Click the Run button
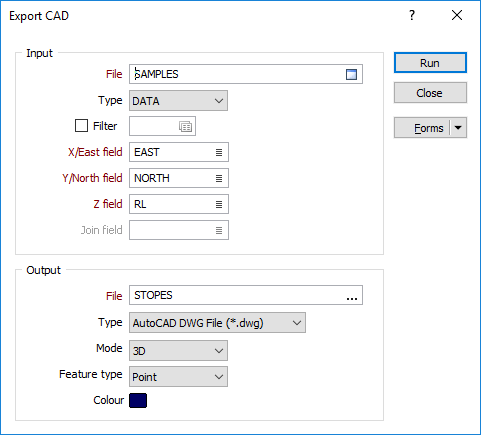 (430, 63)
